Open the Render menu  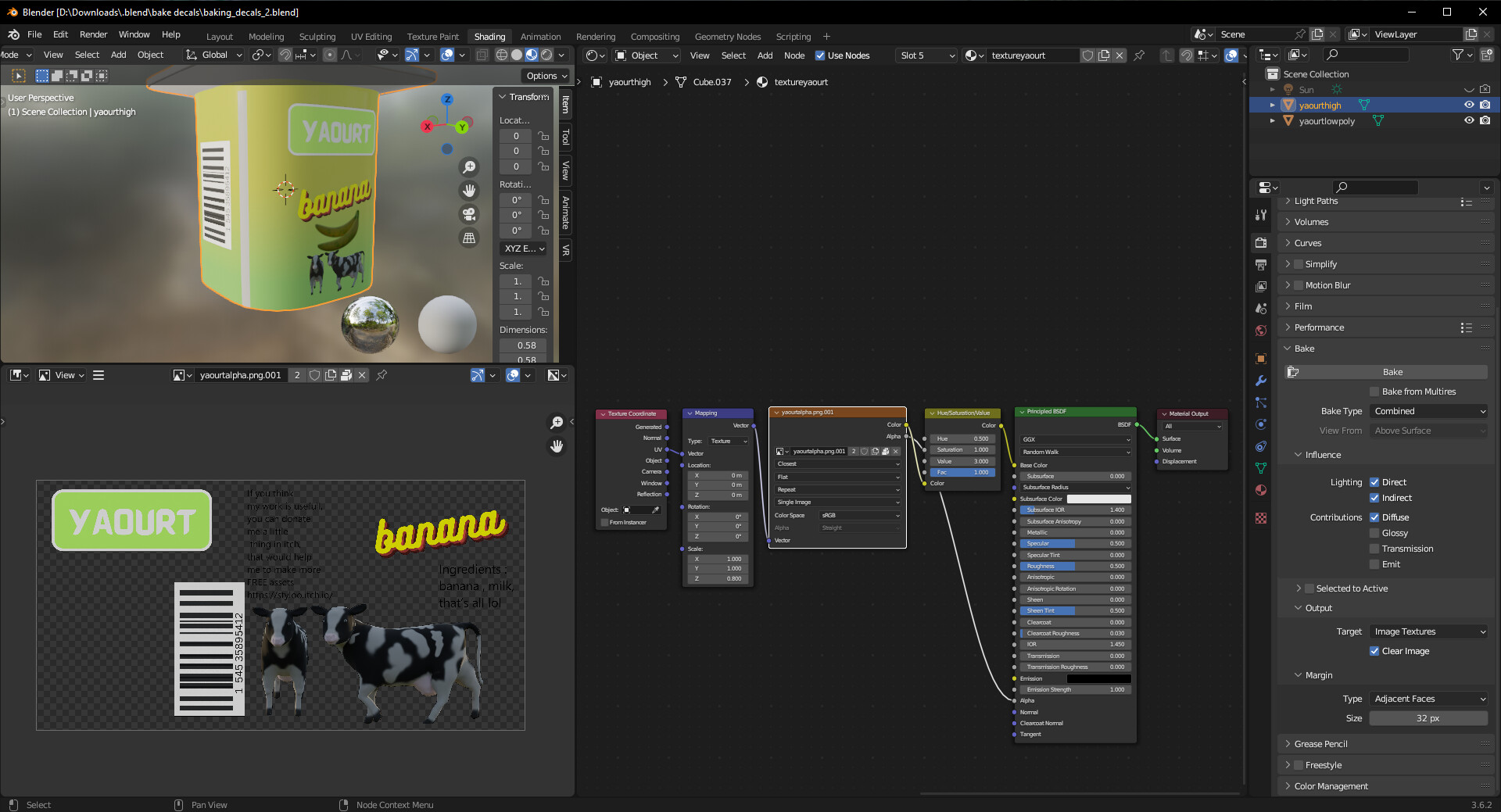tap(93, 34)
